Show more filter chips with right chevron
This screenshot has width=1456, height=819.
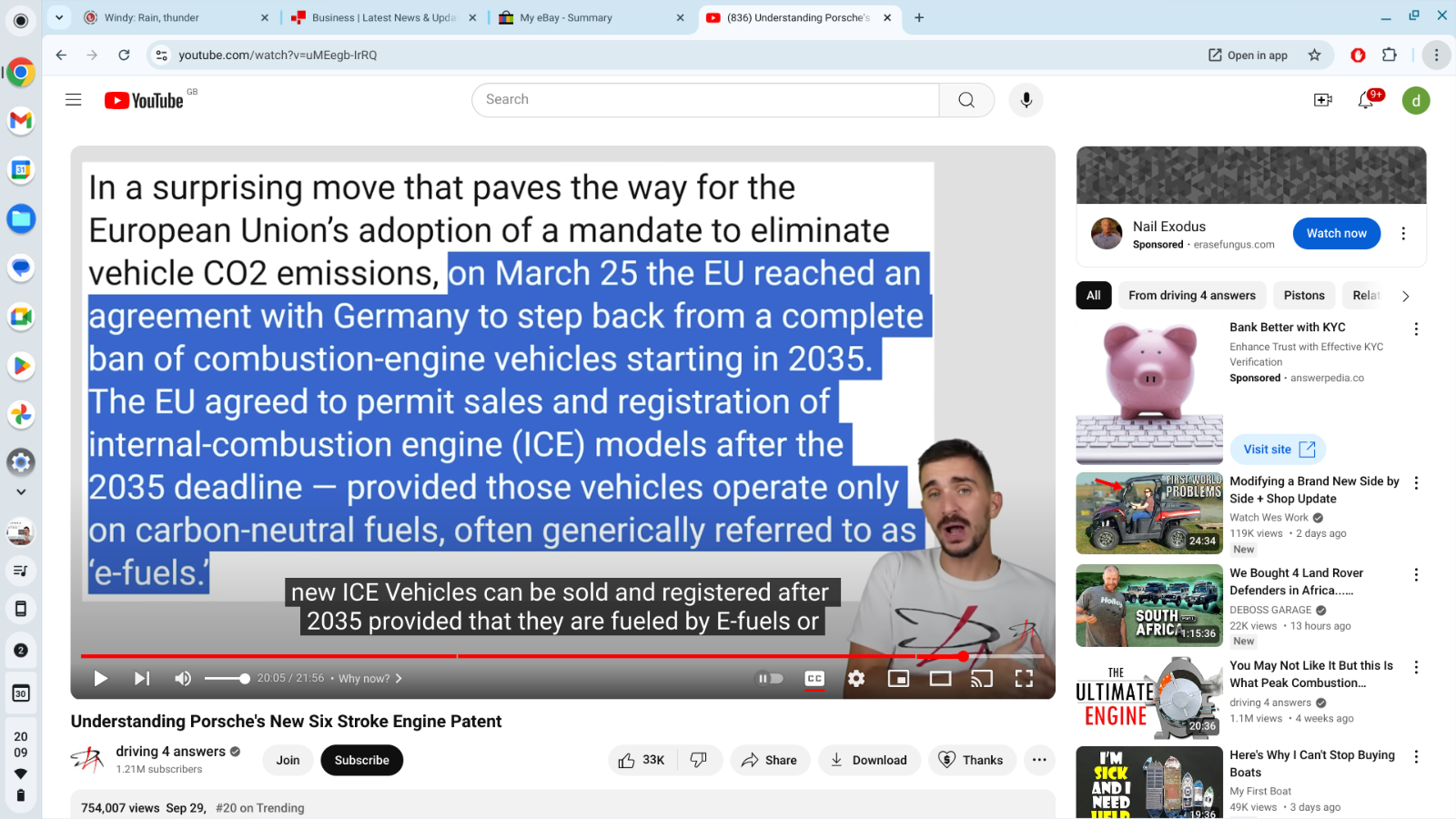tap(1405, 296)
